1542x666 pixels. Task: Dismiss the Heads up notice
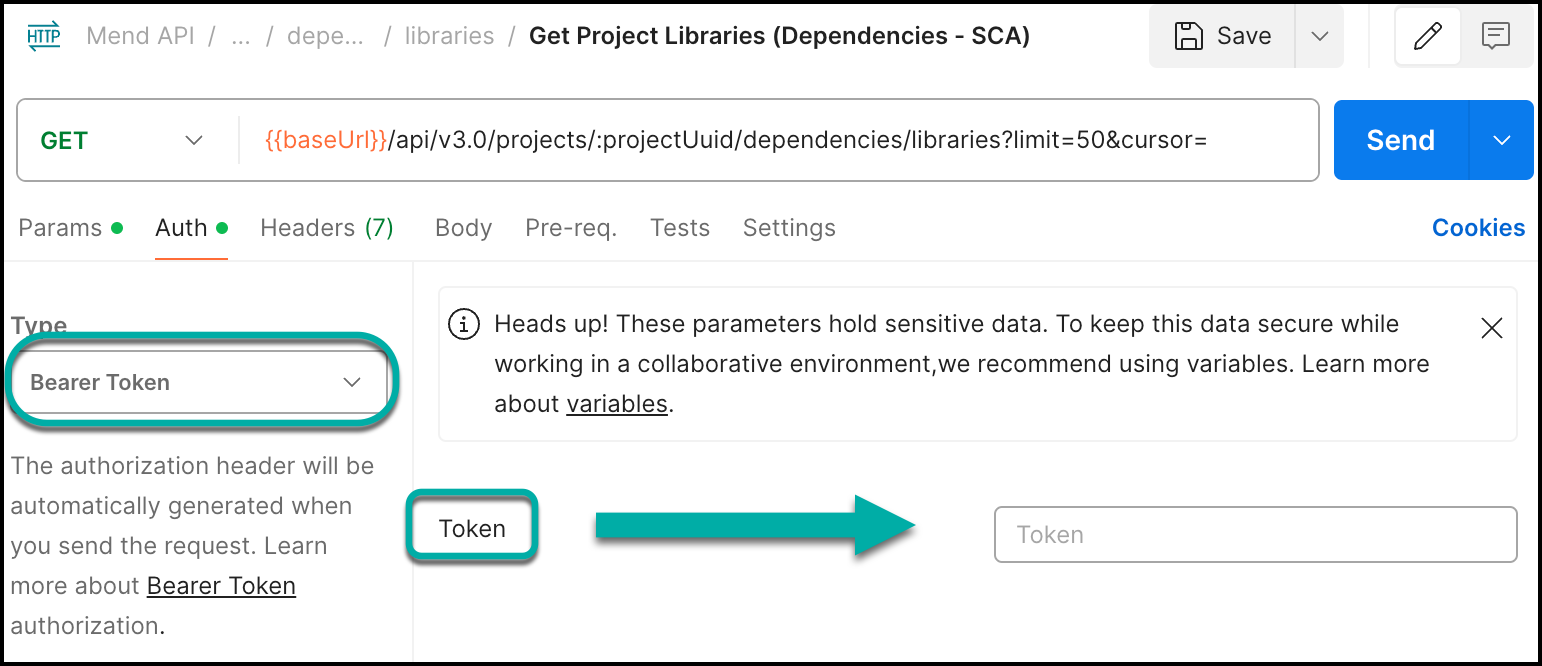1491,328
